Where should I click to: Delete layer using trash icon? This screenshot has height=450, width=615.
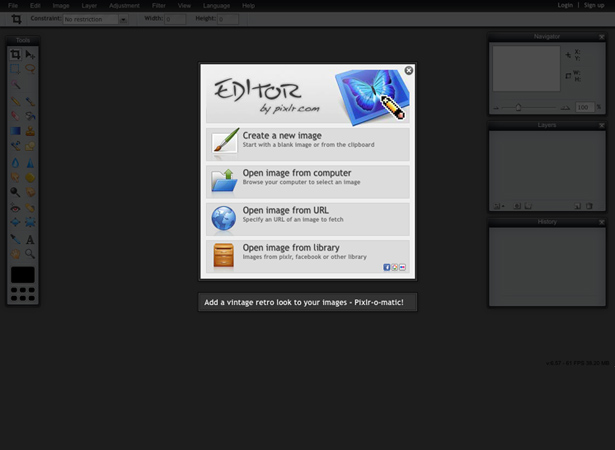click(589, 206)
